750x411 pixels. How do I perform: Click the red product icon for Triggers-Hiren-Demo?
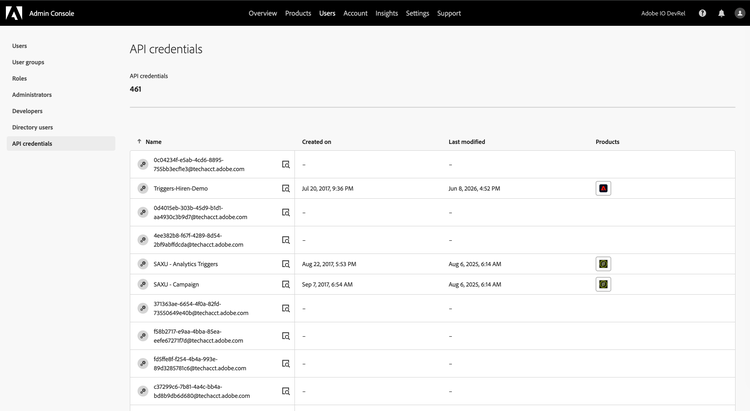[x=603, y=189]
